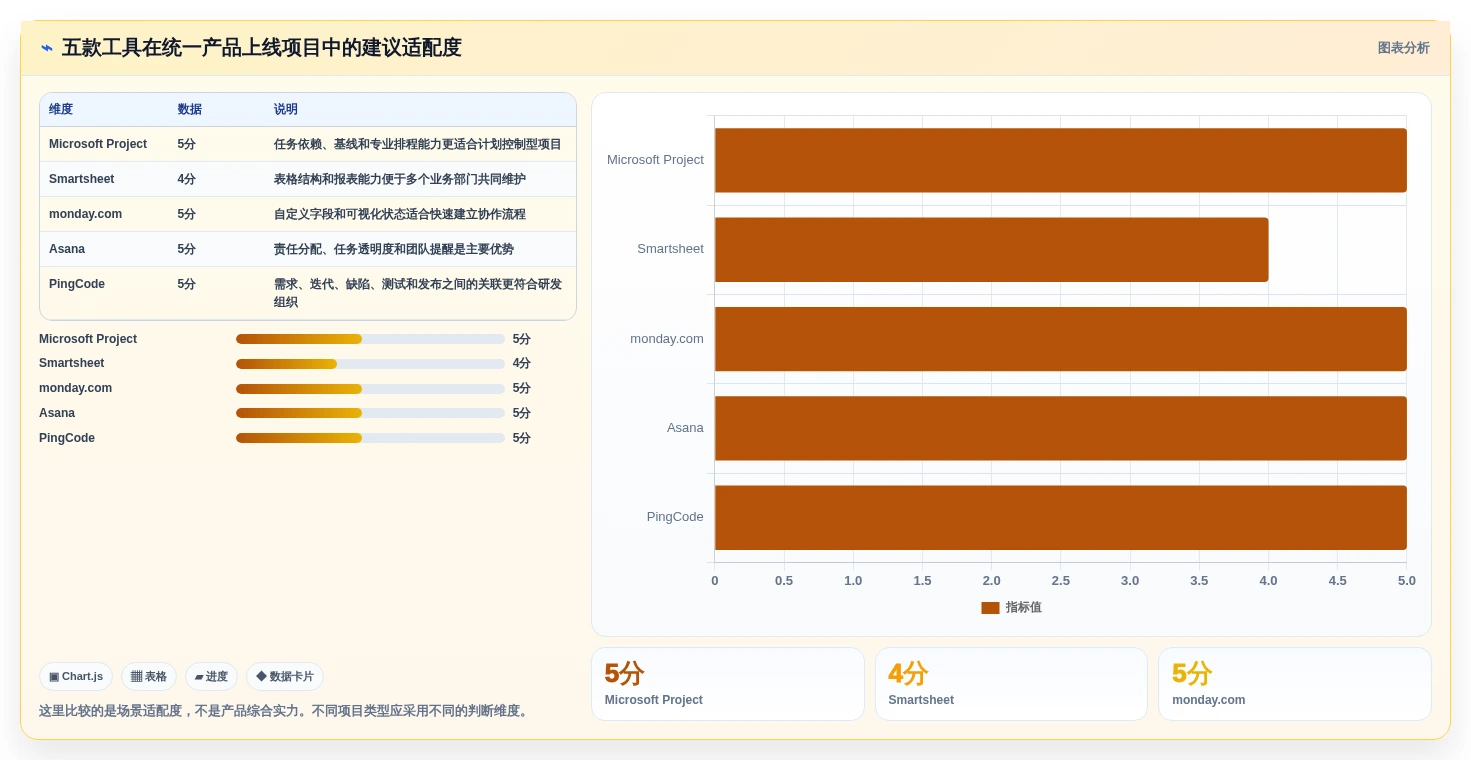Click the 4.0 tick on the chart axis
The image size is (1471, 760).
(x=1268, y=581)
